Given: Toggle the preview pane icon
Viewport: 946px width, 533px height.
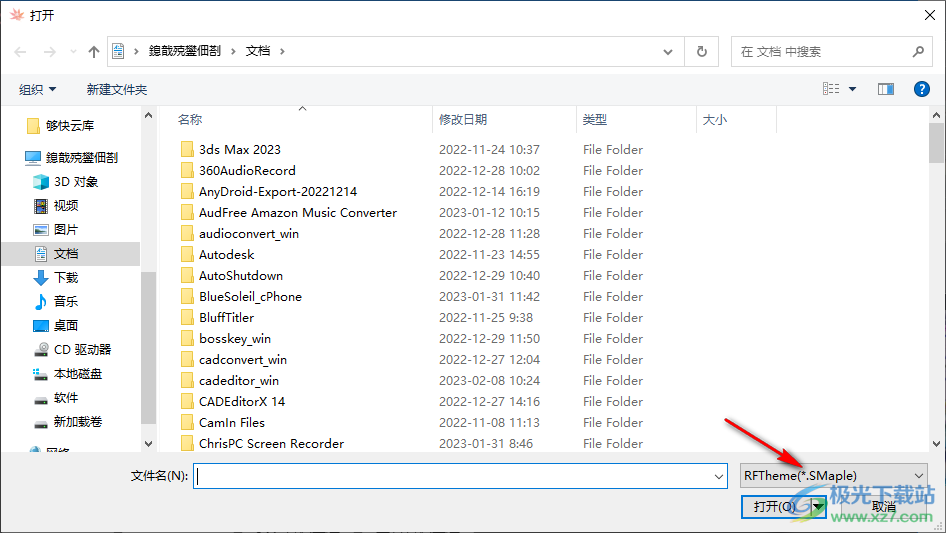Looking at the screenshot, I should pos(886,89).
